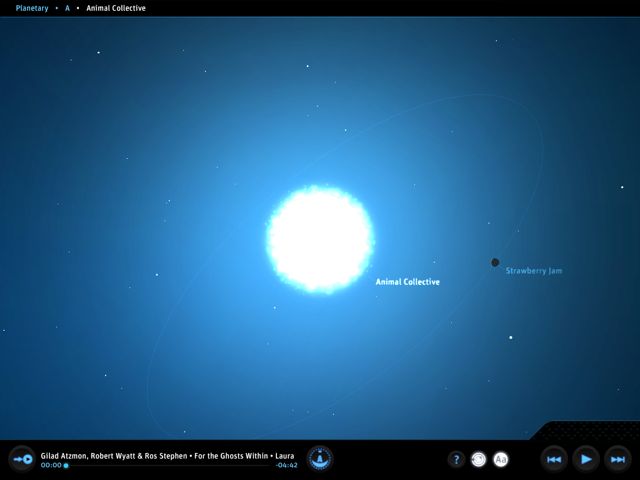Screen dimensions: 640x480
Task: Open the alphabet wheel button
Action: [x=320, y=459]
